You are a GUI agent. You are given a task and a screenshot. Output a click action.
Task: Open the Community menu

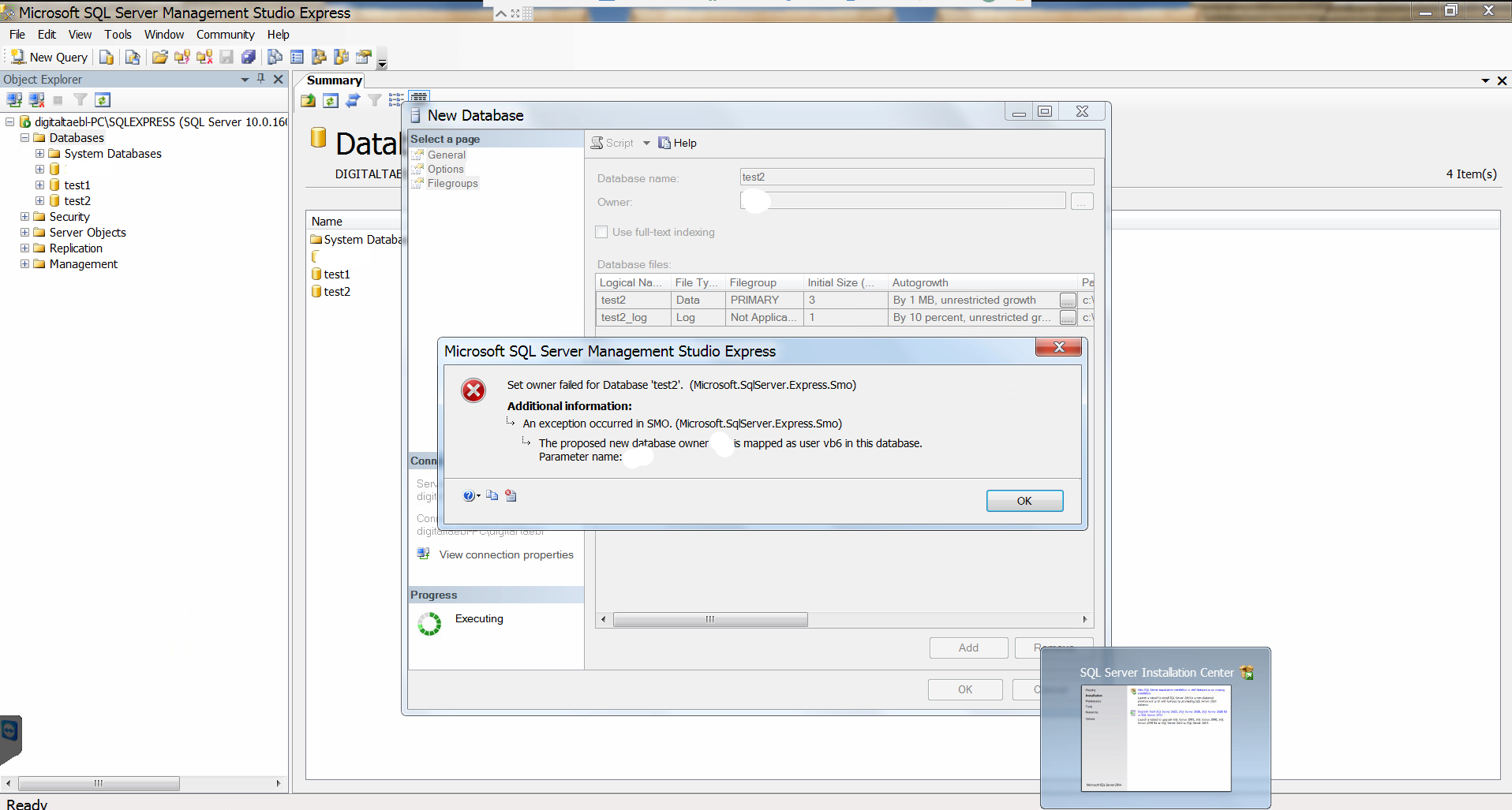click(x=226, y=35)
